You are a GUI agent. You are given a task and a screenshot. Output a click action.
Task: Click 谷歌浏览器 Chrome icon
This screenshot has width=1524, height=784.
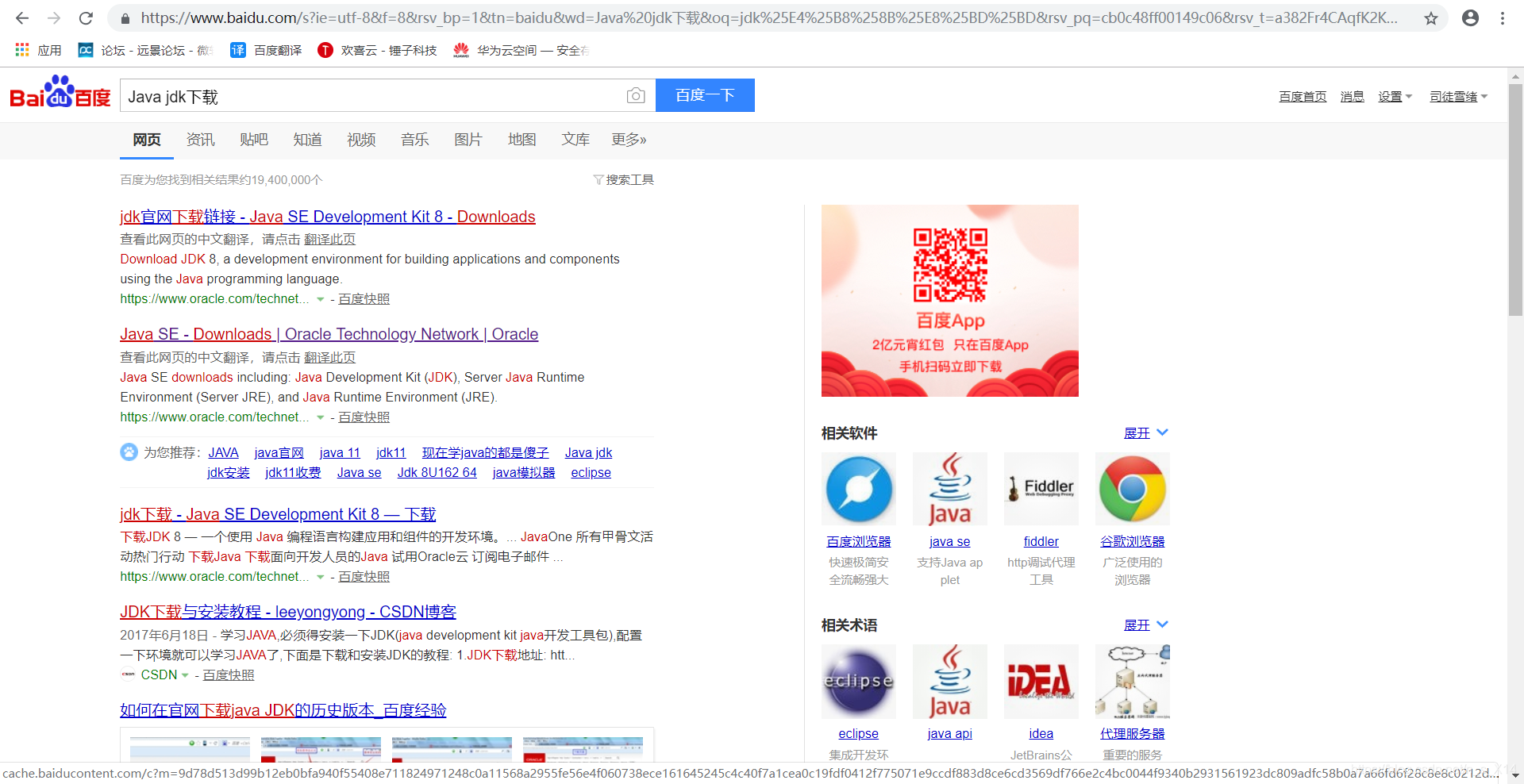[1133, 489]
